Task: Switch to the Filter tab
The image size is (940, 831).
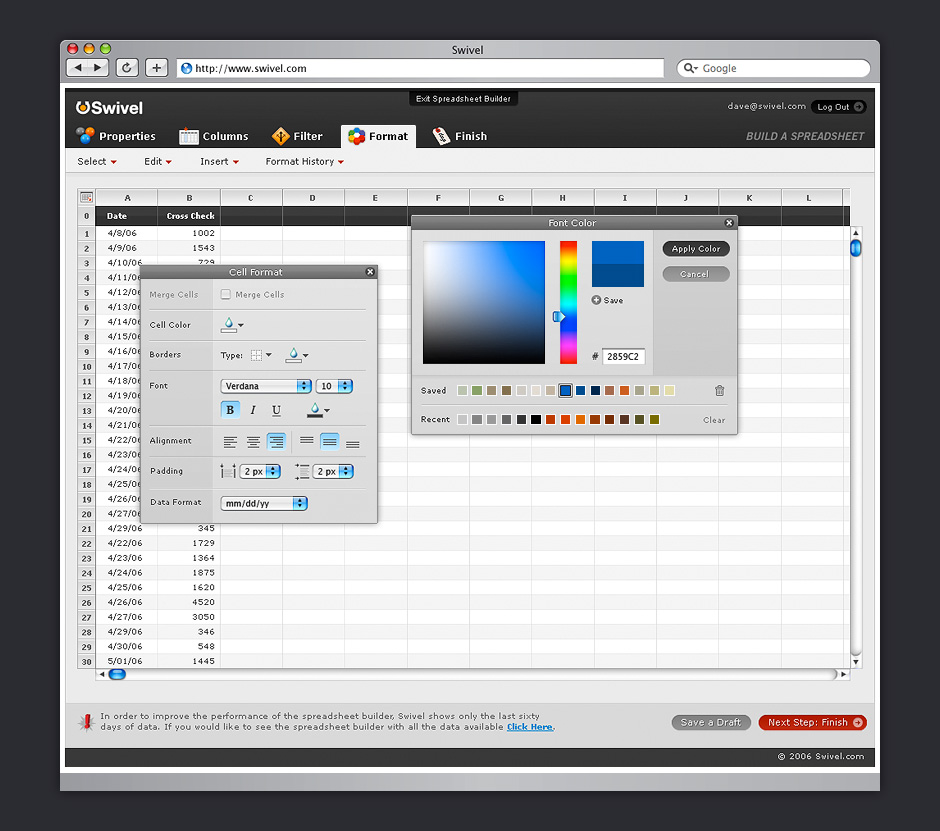Action: (297, 136)
